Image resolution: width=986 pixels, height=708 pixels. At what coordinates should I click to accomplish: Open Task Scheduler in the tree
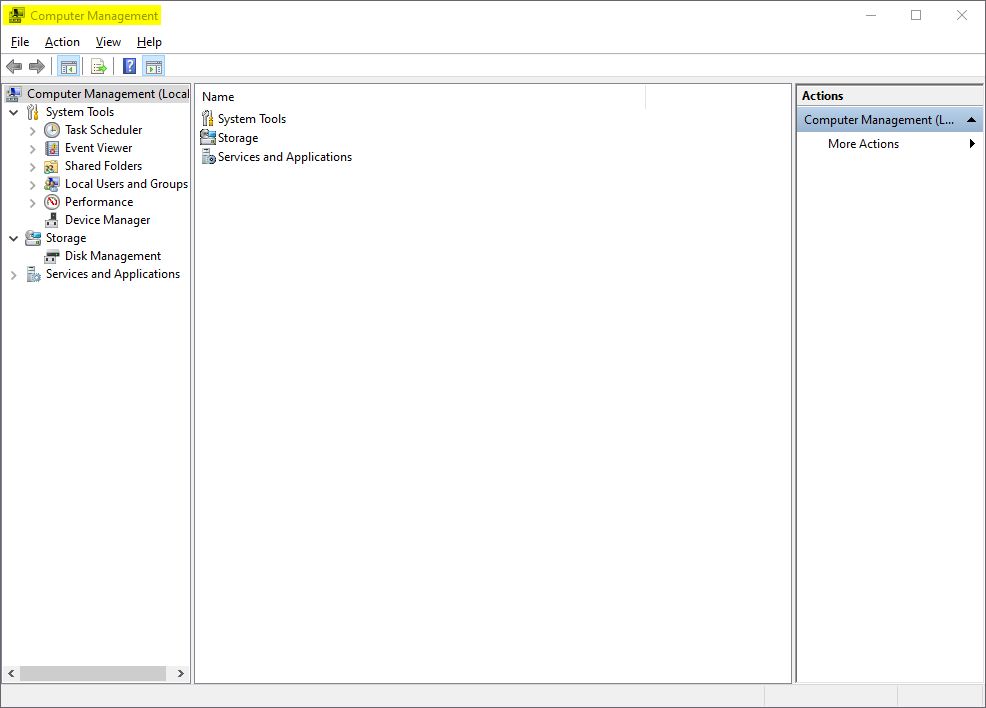(103, 130)
